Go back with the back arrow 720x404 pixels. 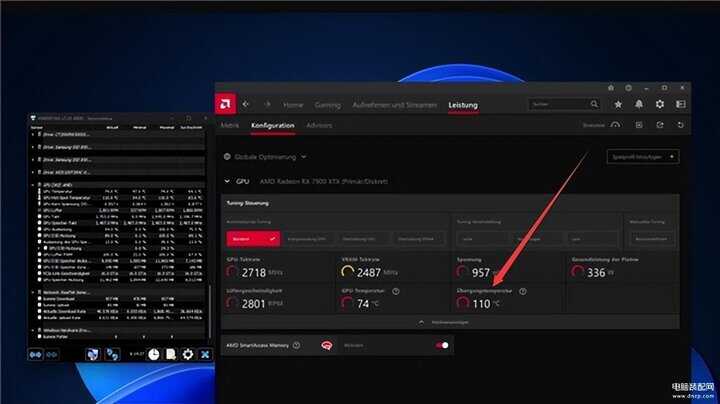pos(246,104)
